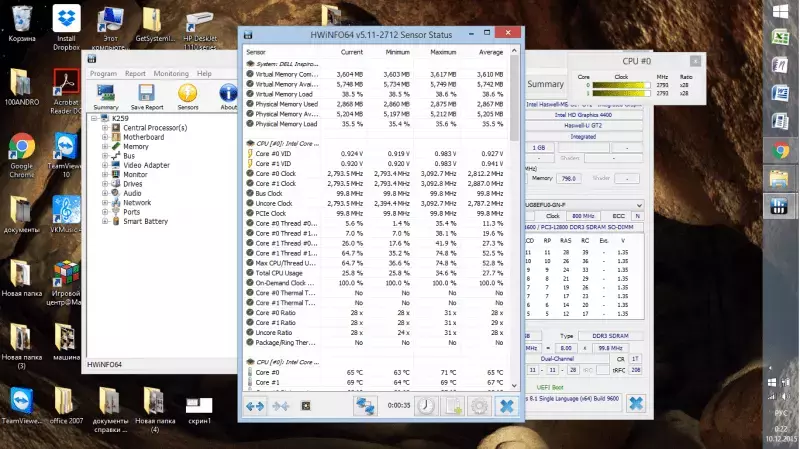Click the Excel icon on the taskbar
Image resolution: width=800 pixels, height=449 pixels.
click(x=780, y=38)
